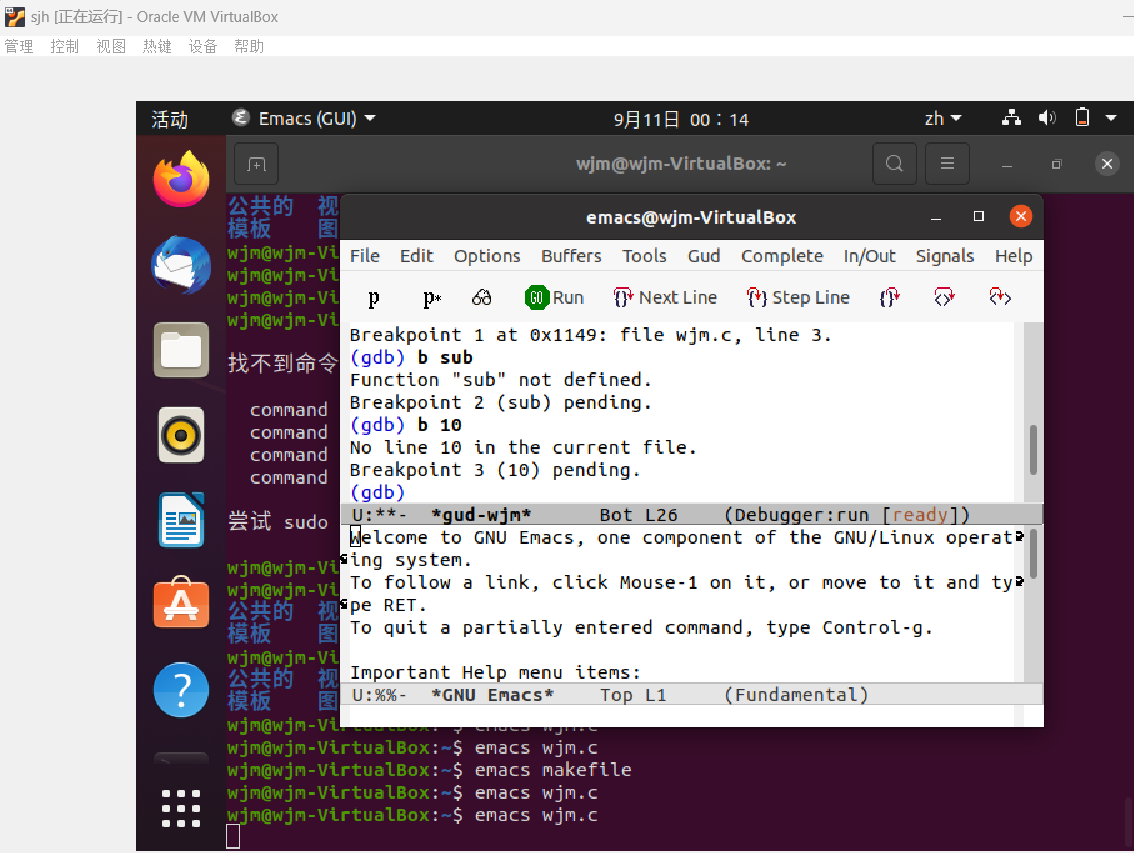Click the watch expression glasses icon
The width and height of the screenshot is (1134, 853).
[x=482, y=297]
